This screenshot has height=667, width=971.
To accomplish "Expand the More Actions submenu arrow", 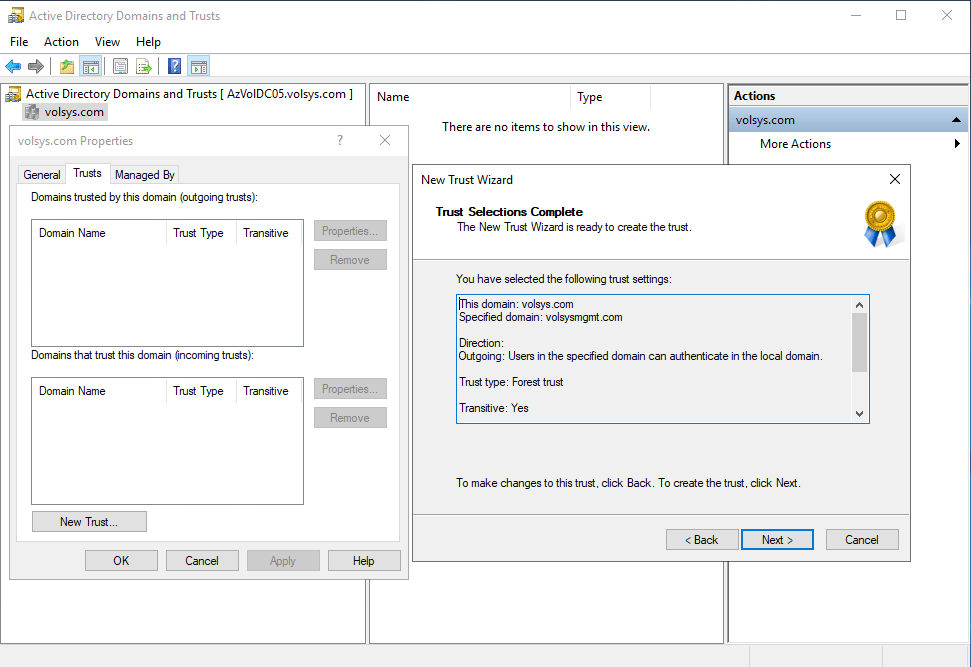I will (x=957, y=144).
